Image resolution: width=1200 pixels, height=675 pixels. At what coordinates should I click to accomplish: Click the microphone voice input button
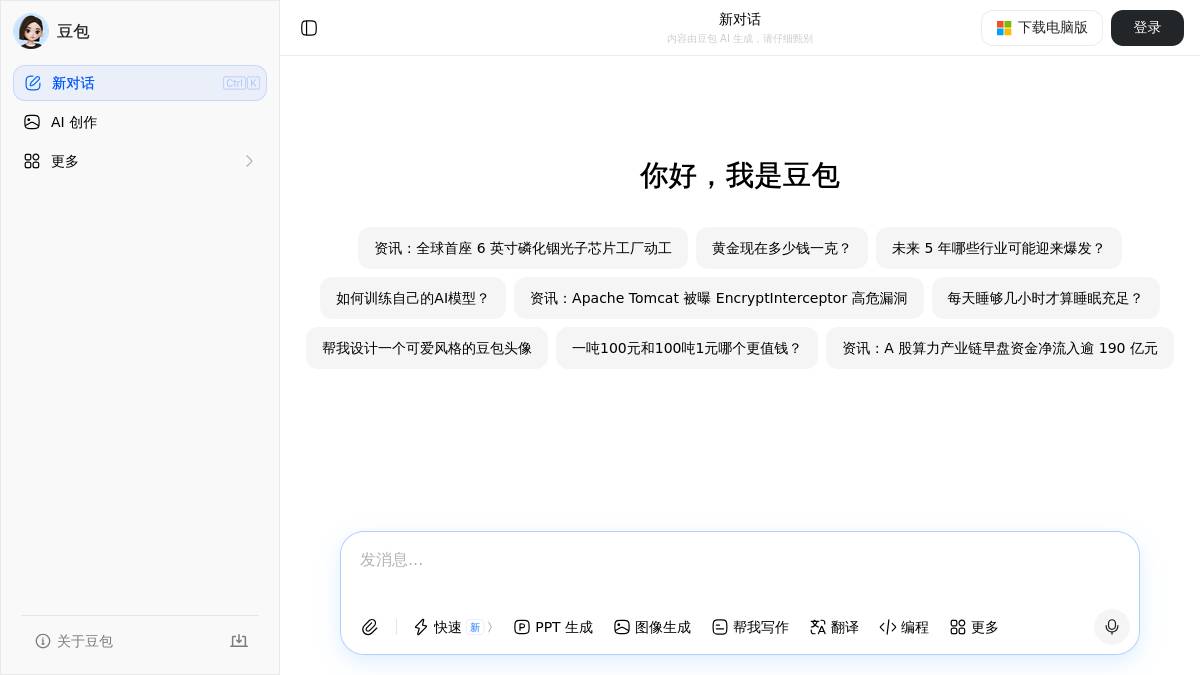[1112, 627]
